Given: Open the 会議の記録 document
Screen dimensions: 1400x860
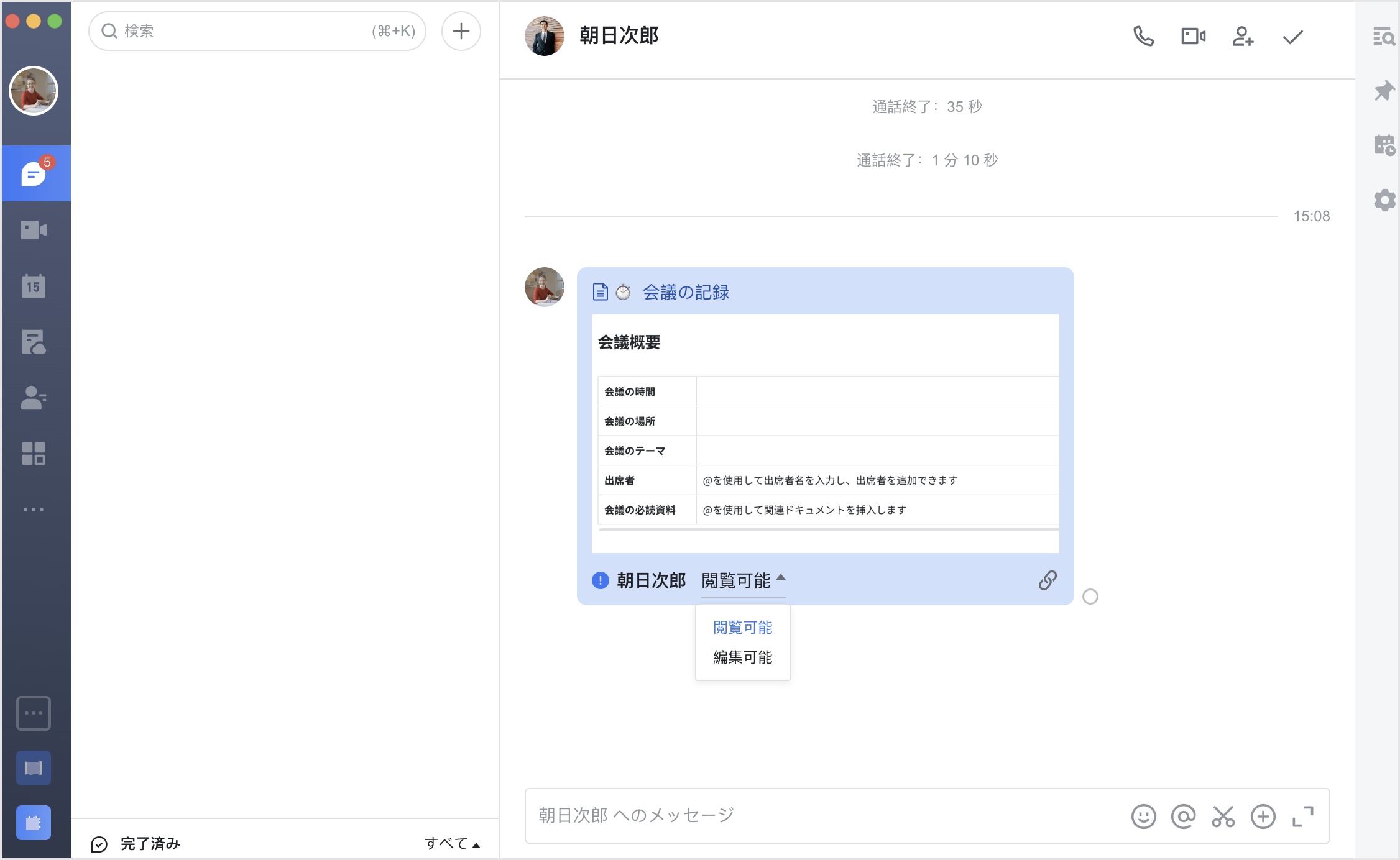Looking at the screenshot, I should click(x=686, y=292).
